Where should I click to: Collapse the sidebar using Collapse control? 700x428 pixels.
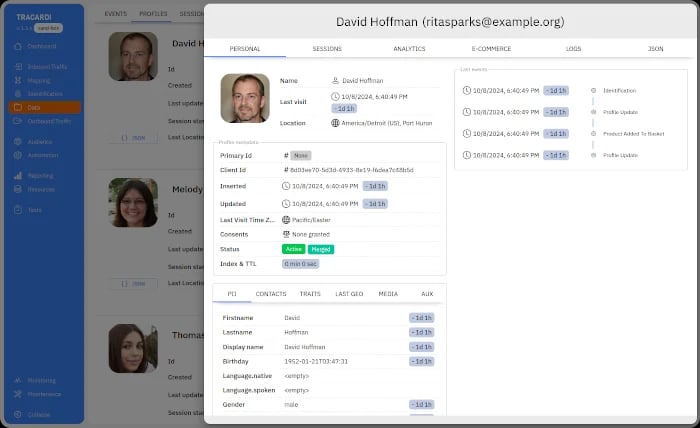32,415
